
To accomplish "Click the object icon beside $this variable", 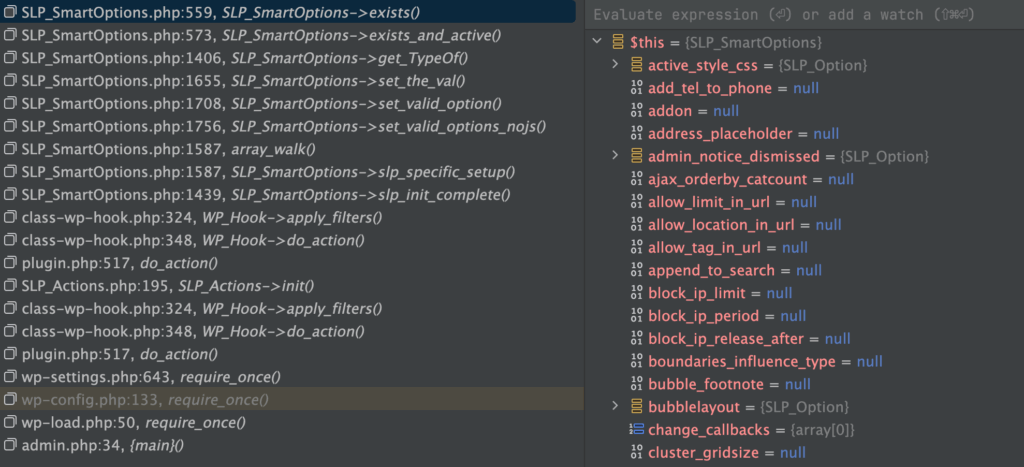I will coord(618,42).
